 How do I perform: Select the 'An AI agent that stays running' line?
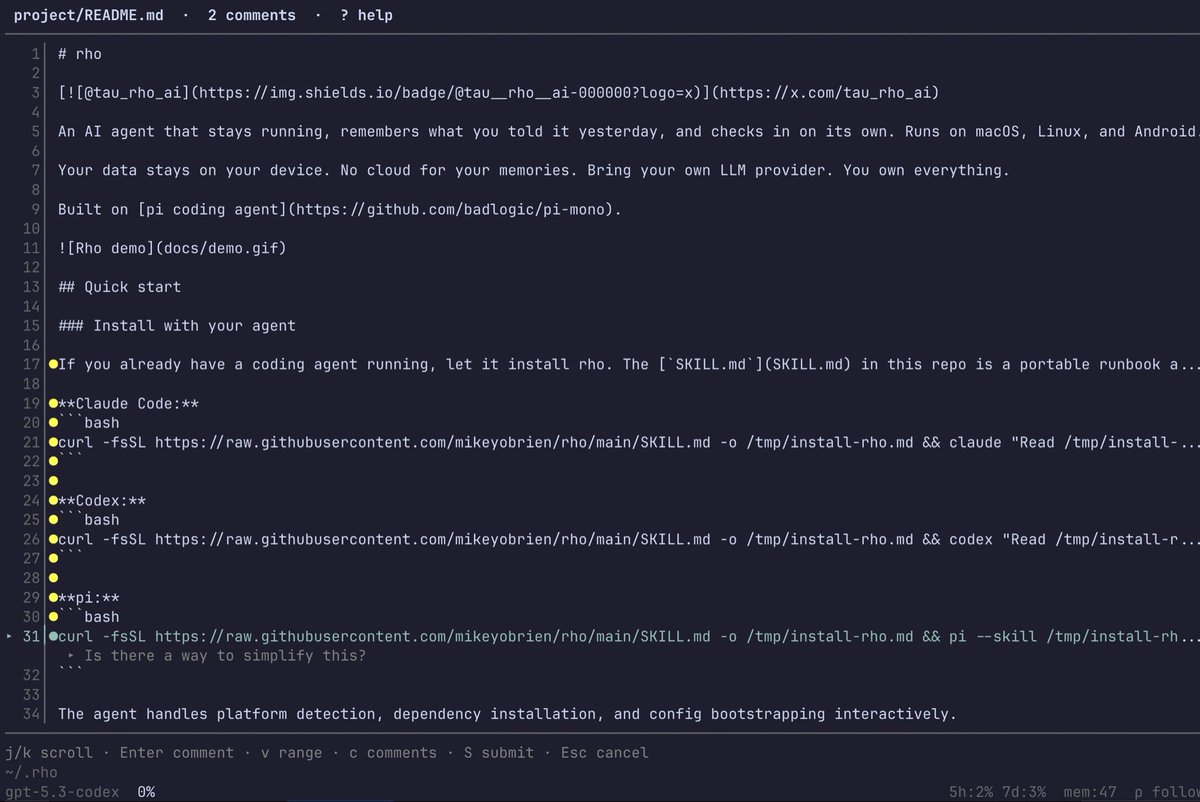click(629, 132)
